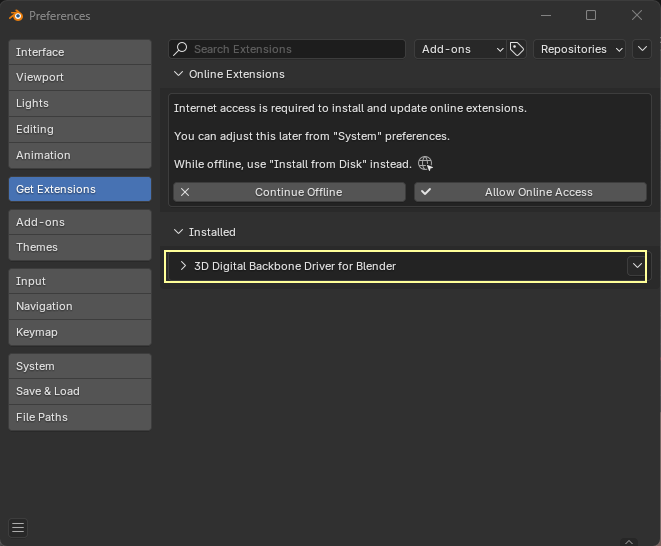
Task: Select the Get Extensions tab
Action: pyautogui.click(x=80, y=189)
